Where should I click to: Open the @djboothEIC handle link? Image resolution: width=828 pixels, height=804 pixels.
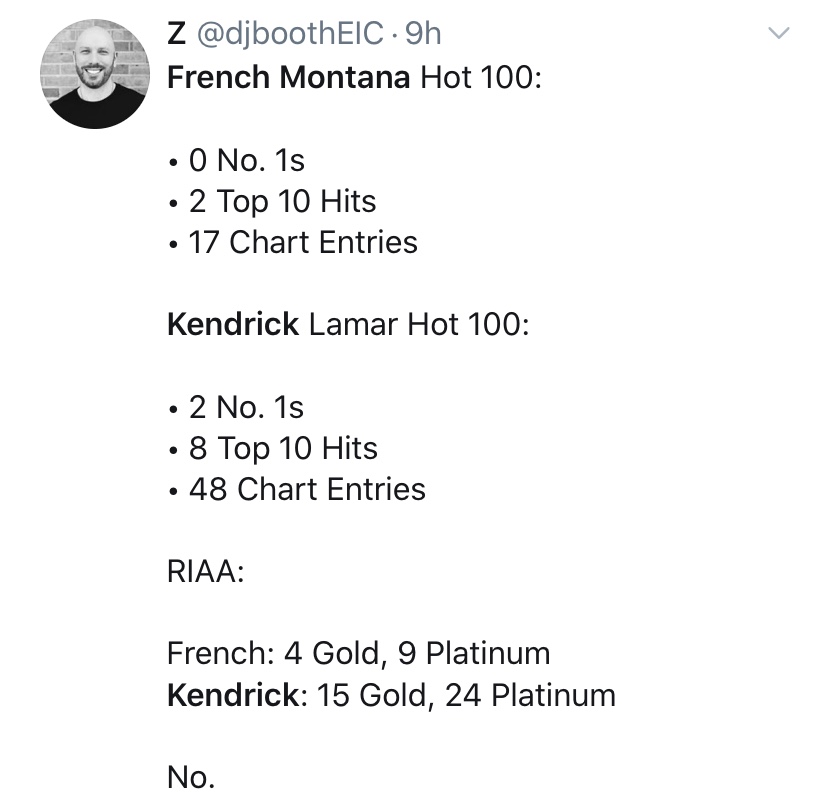point(290,33)
